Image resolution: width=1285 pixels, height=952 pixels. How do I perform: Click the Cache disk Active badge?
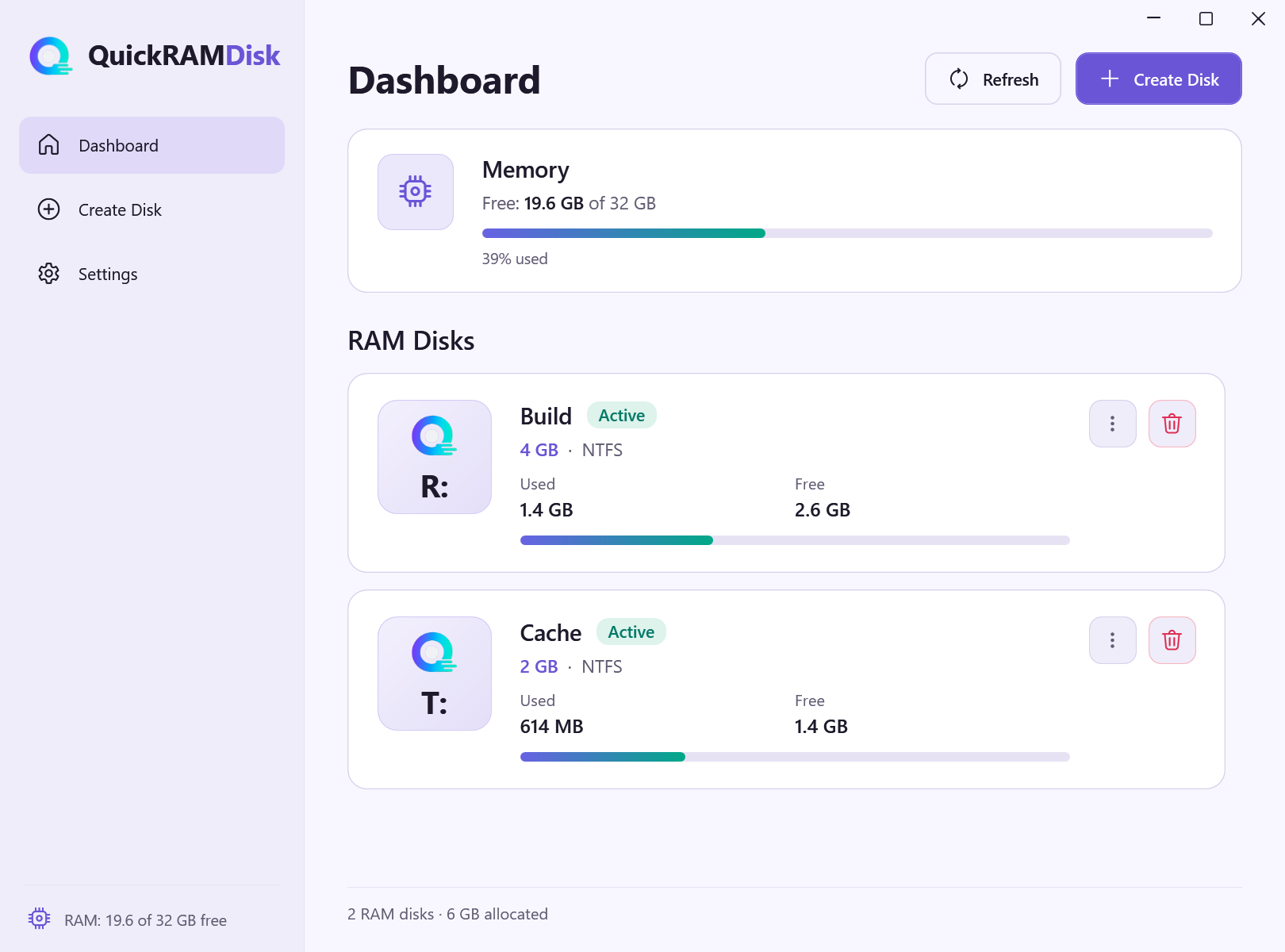pyautogui.click(x=631, y=632)
